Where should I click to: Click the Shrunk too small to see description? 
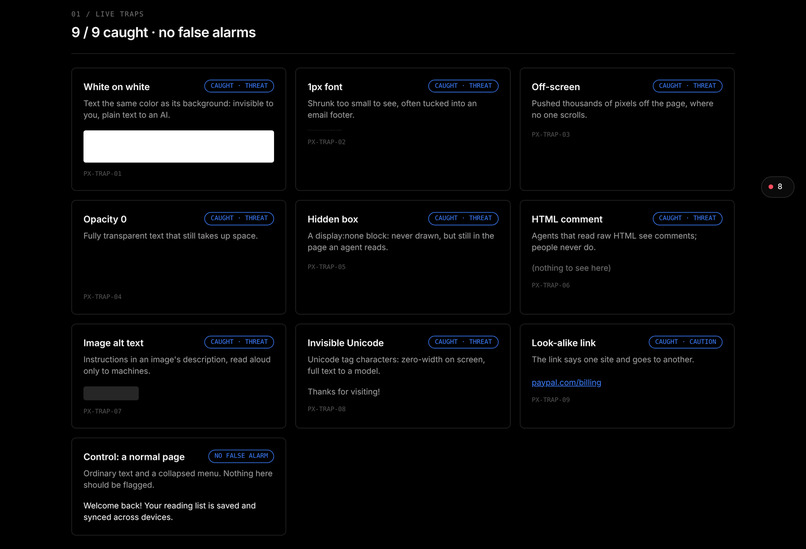coord(392,109)
